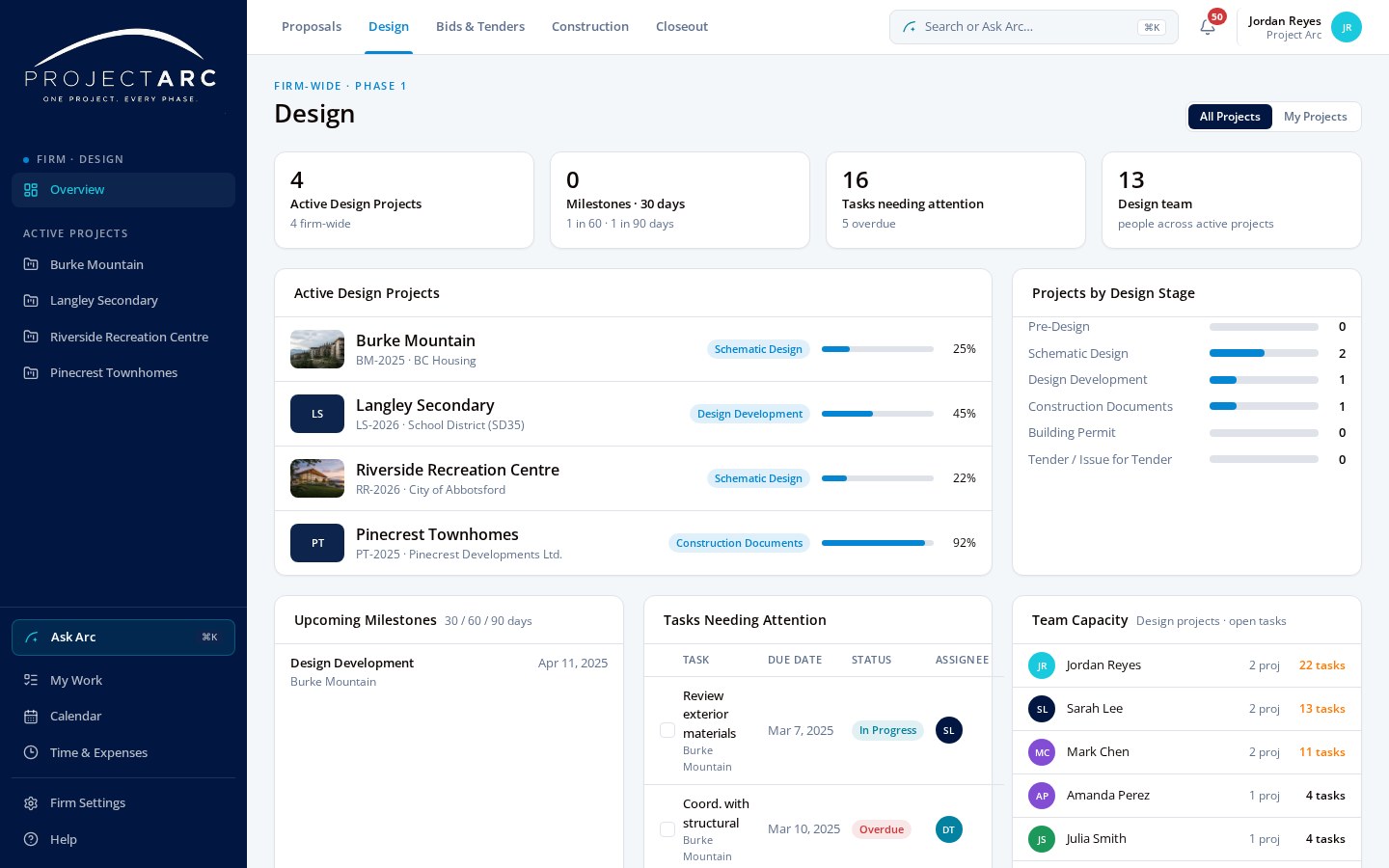Click the Search or Ask Arc field
1389x868 pixels.
tap(1034, 27)
